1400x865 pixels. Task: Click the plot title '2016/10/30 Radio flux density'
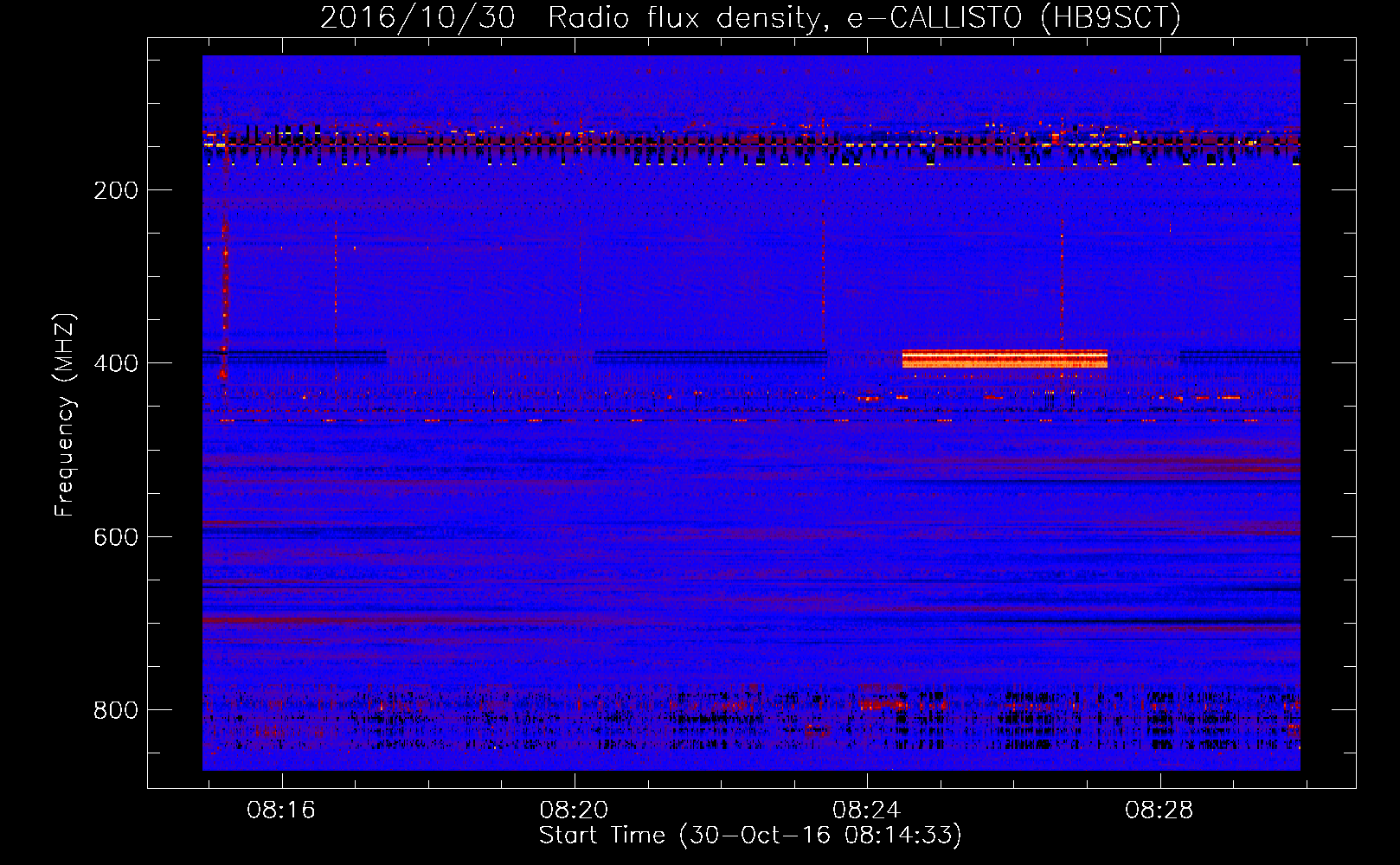pyautogui.click(x=750, y=17)
